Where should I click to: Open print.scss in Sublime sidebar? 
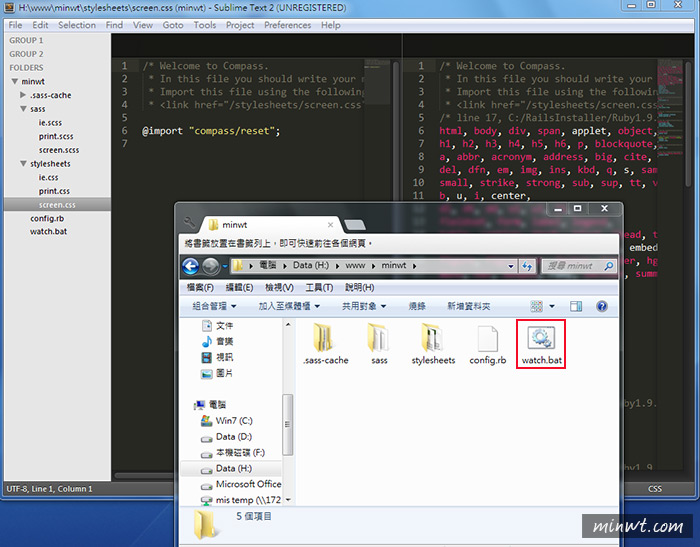click(56, 136)
